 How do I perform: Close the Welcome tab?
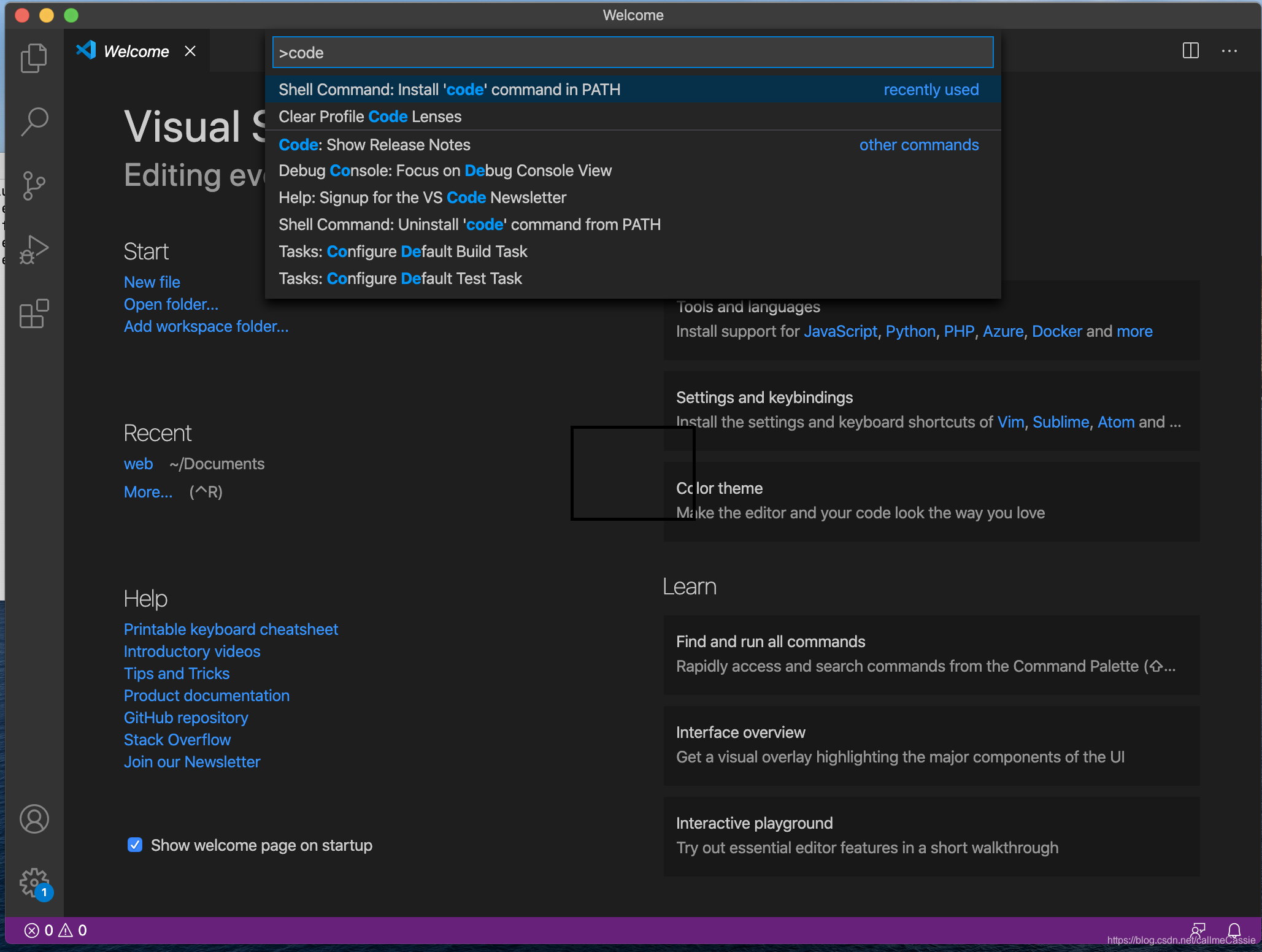click(190, 51)
